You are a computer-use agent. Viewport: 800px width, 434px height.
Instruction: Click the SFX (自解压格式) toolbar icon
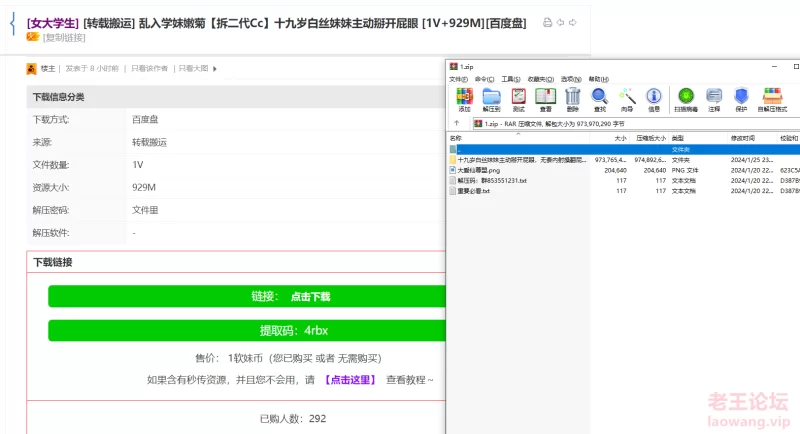click(x=772, y=98)
